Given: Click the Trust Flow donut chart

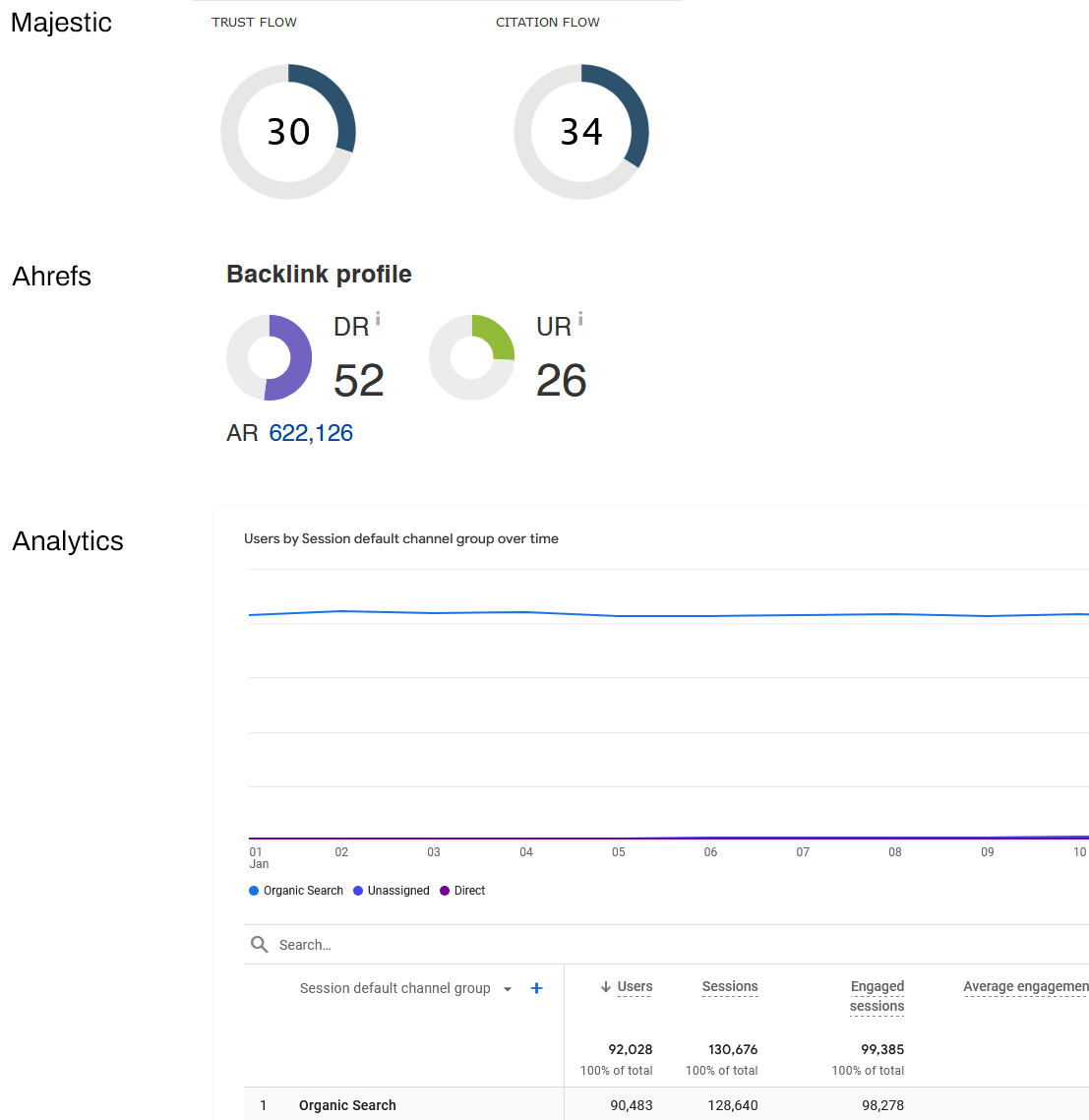Looking at the screenshot, I should (288, 132).
